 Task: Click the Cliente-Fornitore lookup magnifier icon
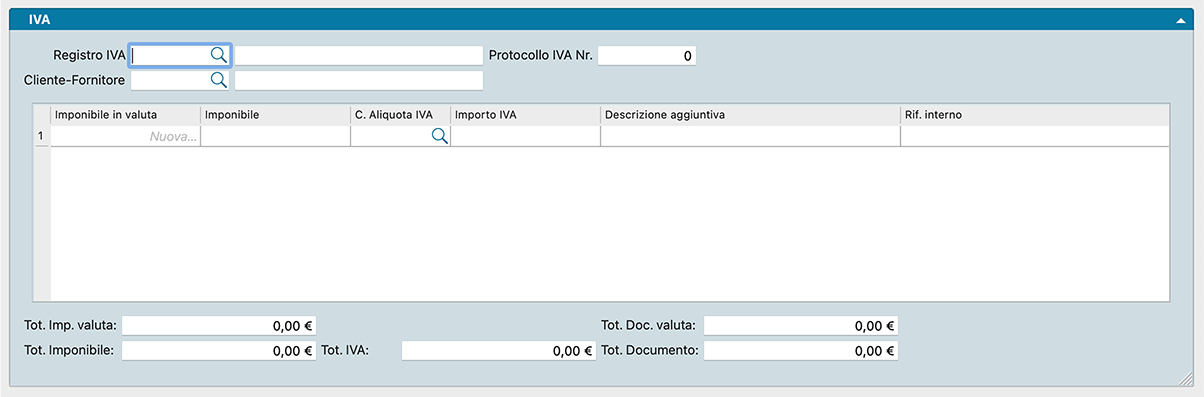[218, 80]
